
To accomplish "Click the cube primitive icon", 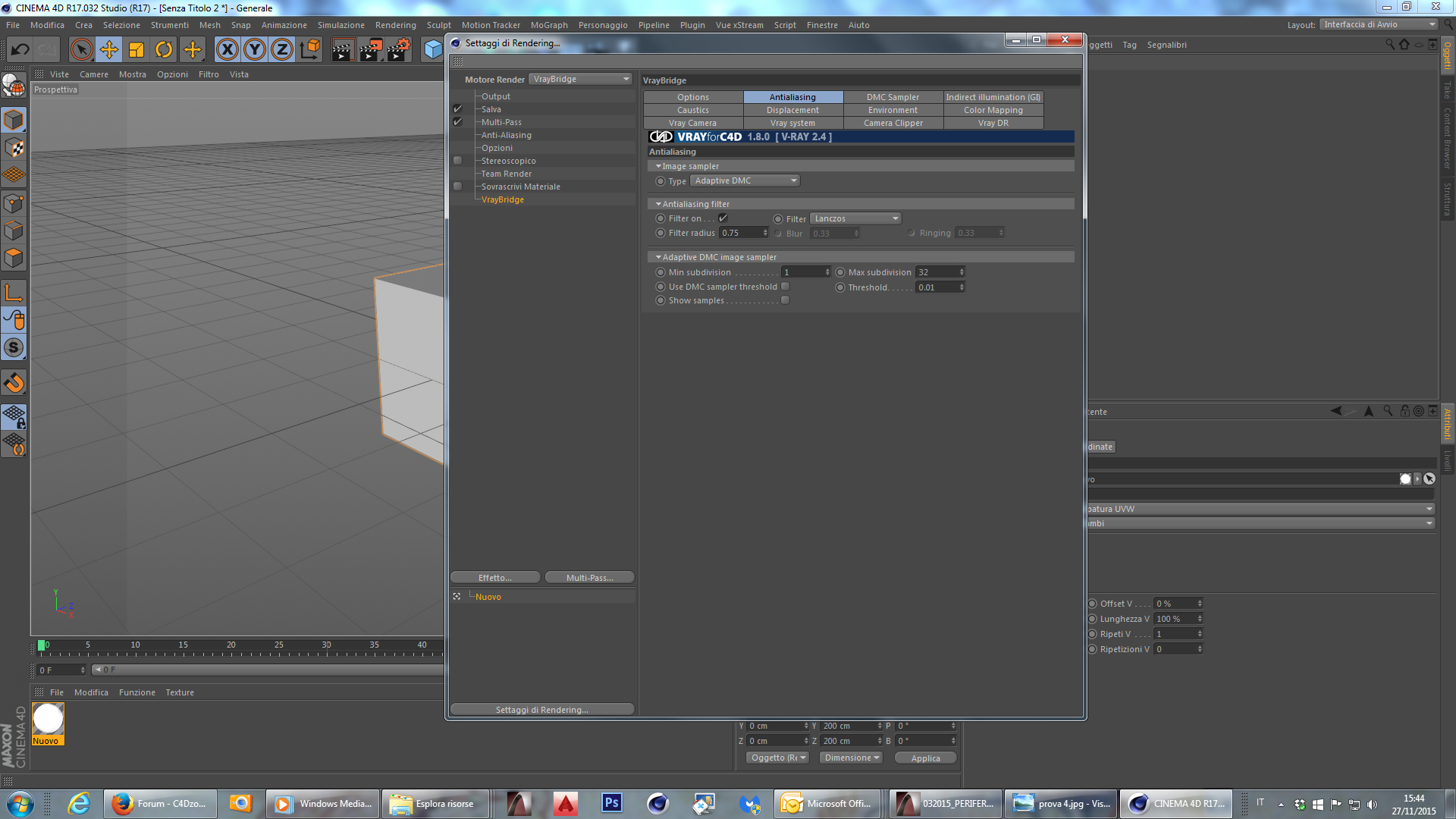I will point(433,50).
